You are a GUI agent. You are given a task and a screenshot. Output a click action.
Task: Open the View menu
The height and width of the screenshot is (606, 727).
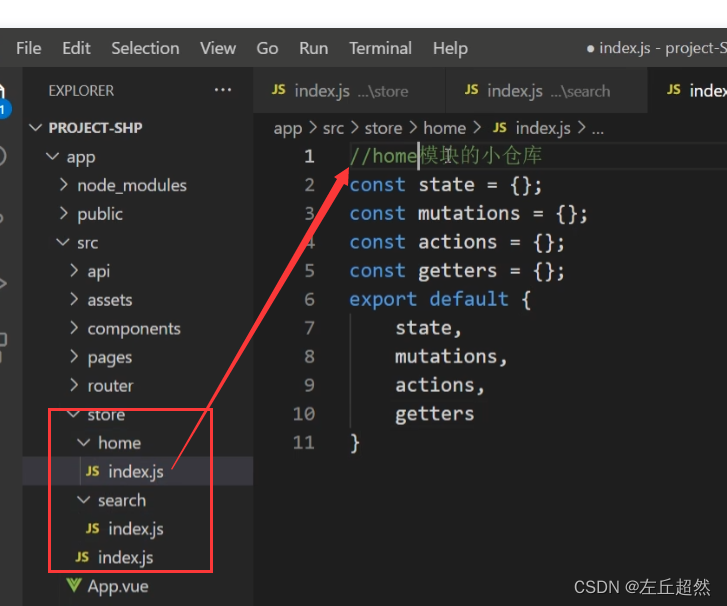tap(218, 48)
